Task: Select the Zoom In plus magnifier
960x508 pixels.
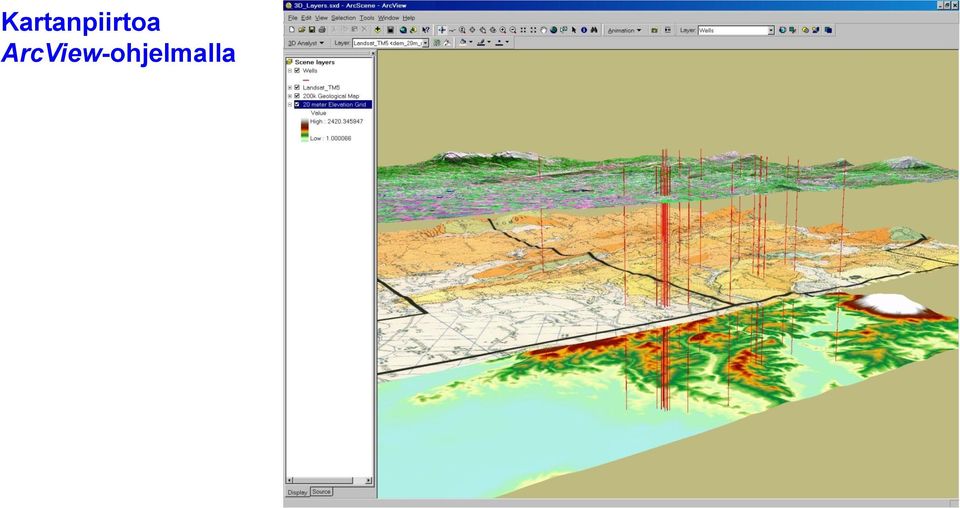Action: click(x=503, y=29)
